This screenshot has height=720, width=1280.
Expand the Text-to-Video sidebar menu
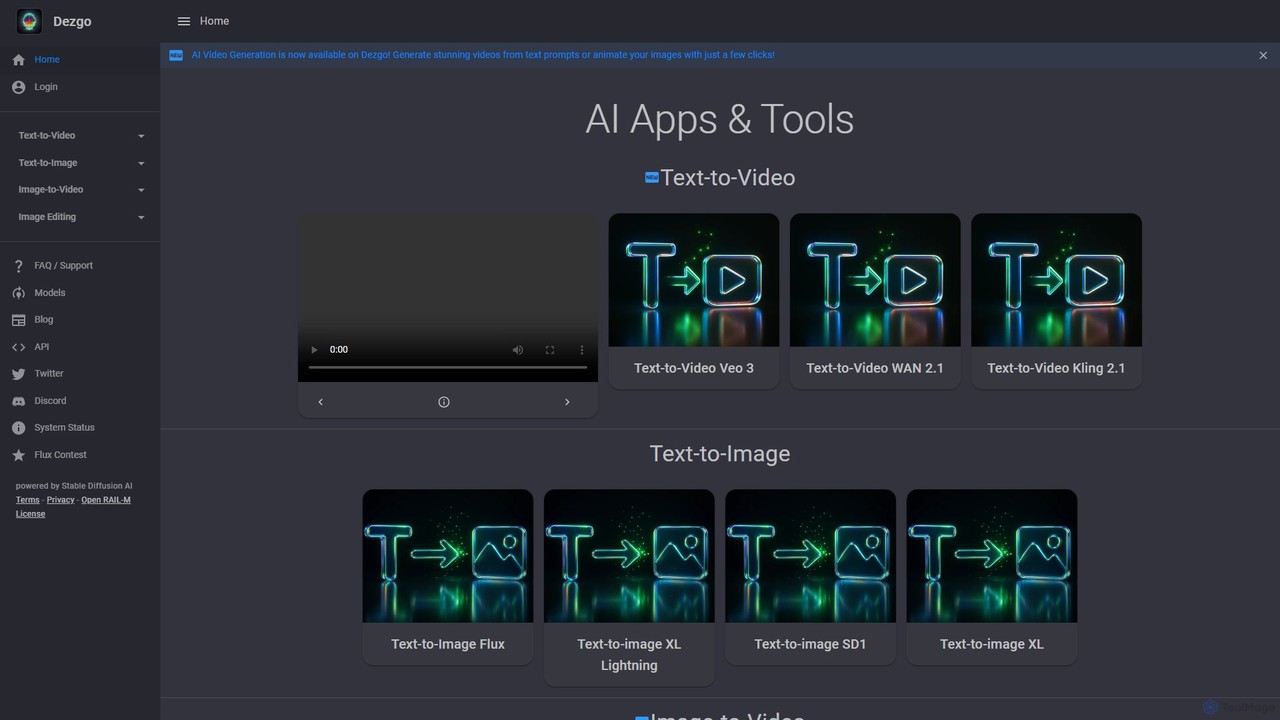(x=80, y=136)
